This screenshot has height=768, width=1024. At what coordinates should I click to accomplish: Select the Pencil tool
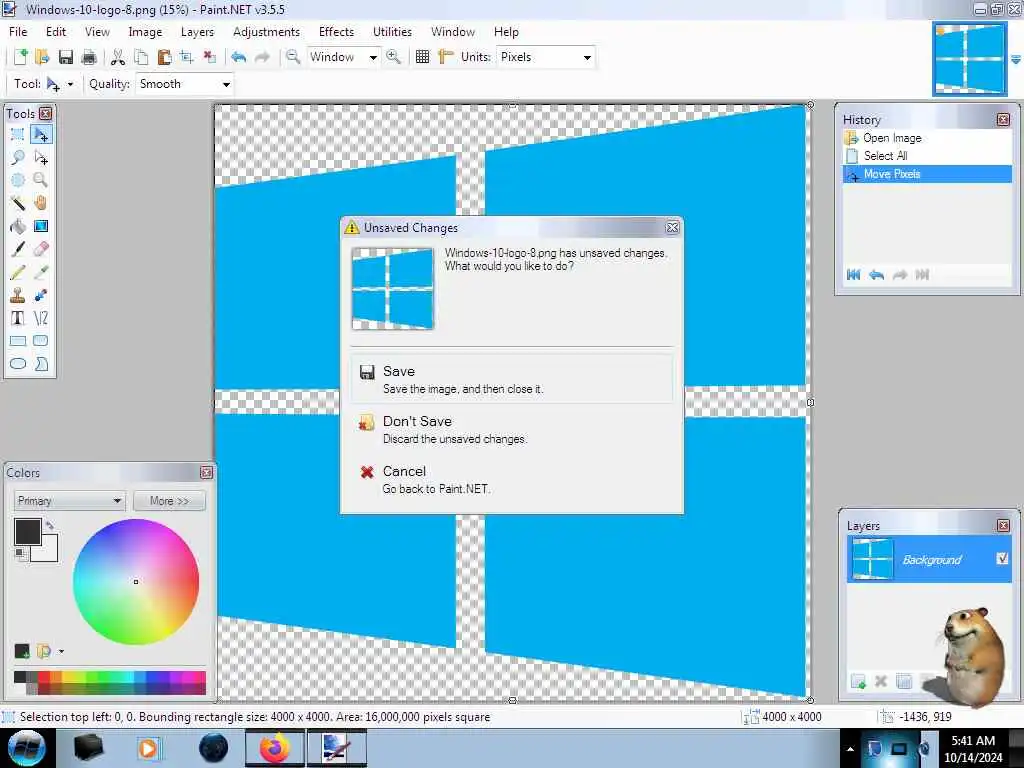(x=18, y=272)
